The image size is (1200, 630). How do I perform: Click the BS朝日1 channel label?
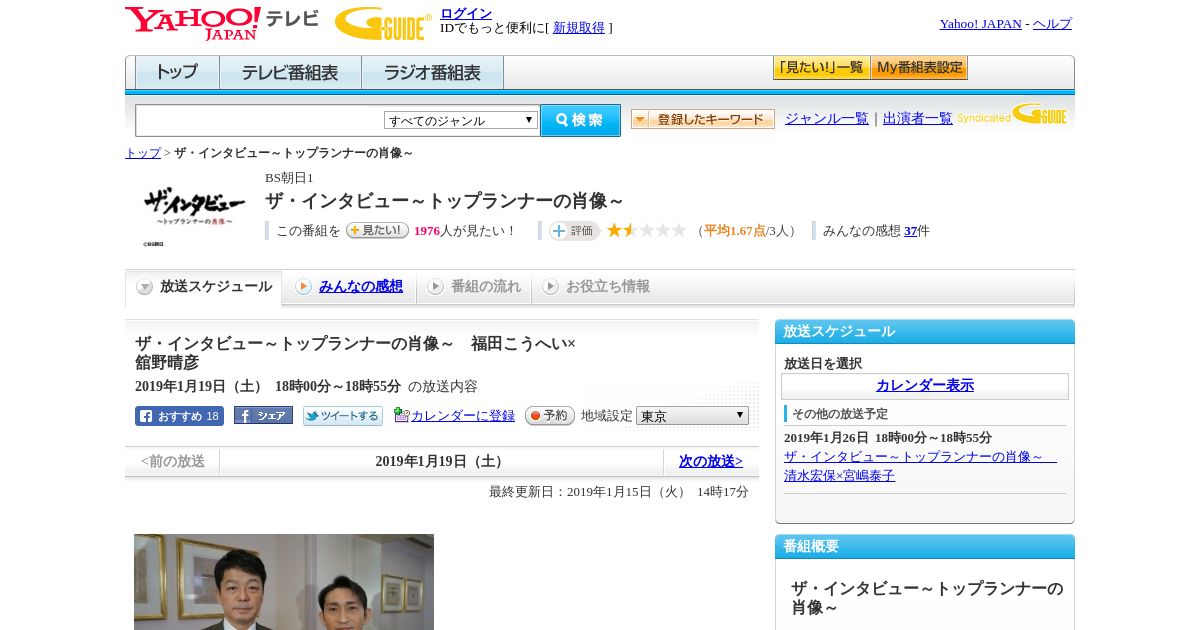(x=289, y=178)
